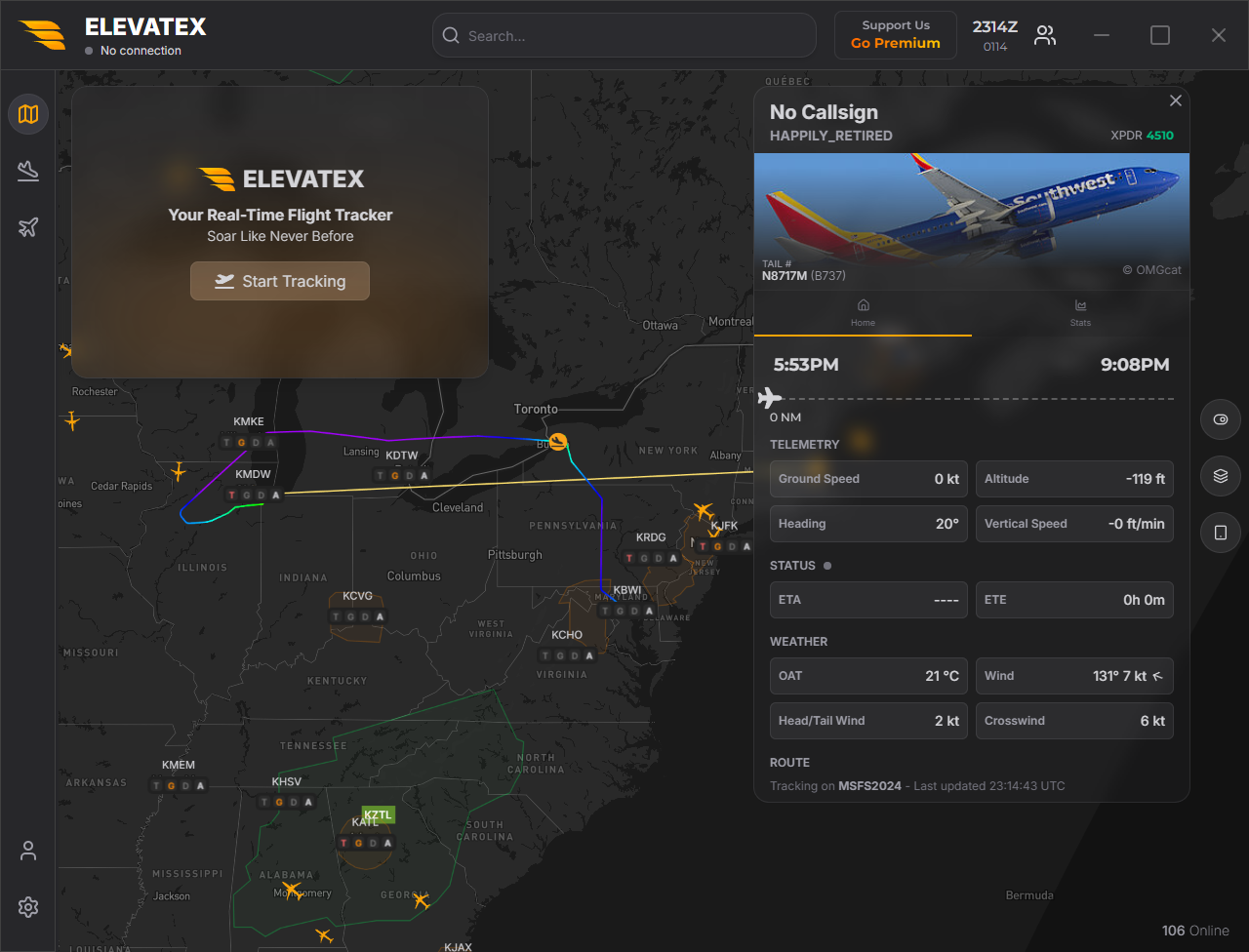Click the Altitude telemetry tile
Viewport: 1249px width, 952px height.
point(1074,479)
